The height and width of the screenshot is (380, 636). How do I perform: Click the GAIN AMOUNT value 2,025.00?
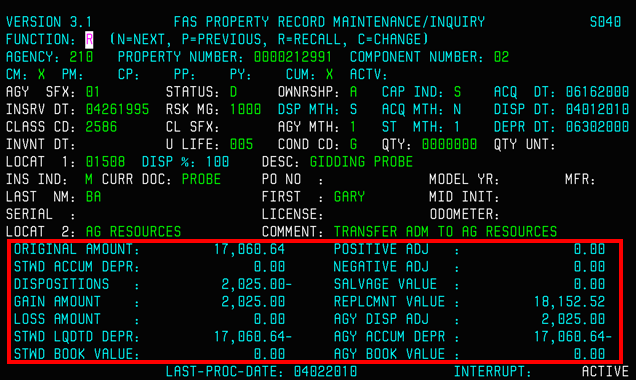253,301
